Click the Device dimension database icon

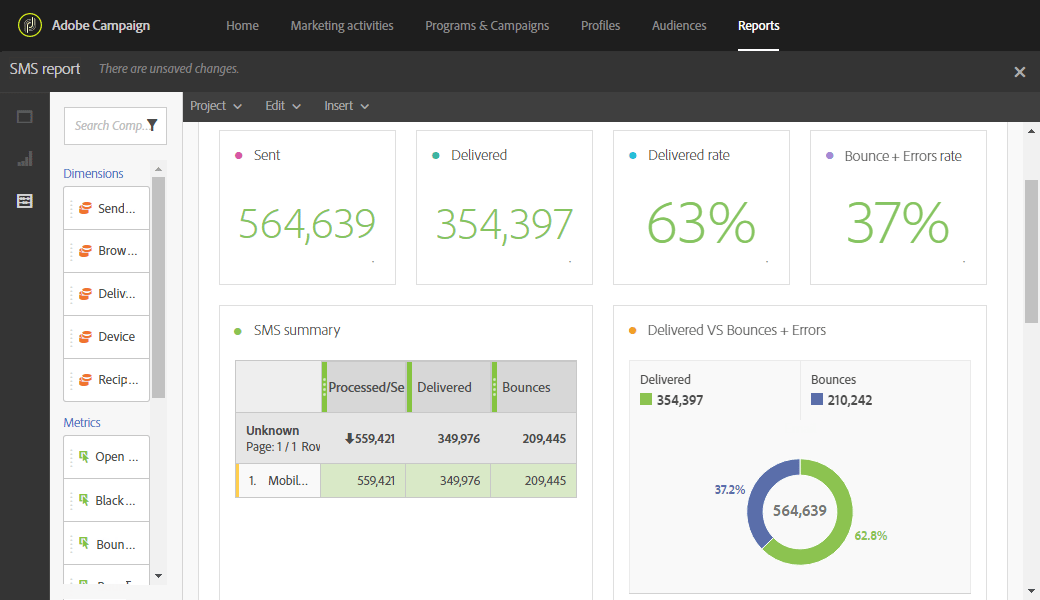(x=84, y=336)
